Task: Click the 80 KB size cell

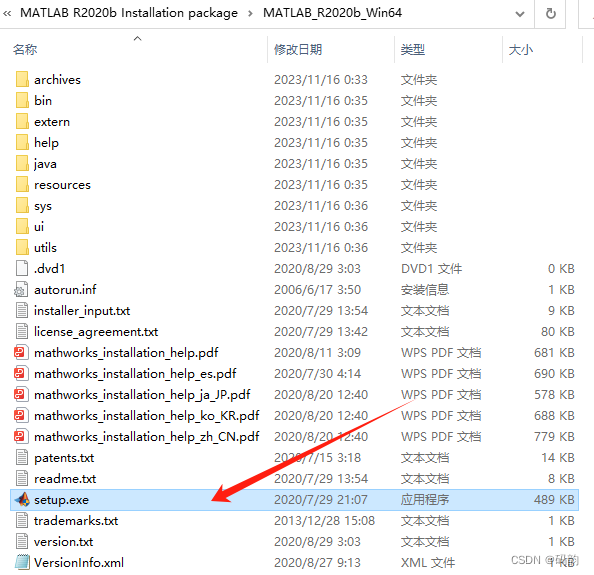Action: point(558,332)
